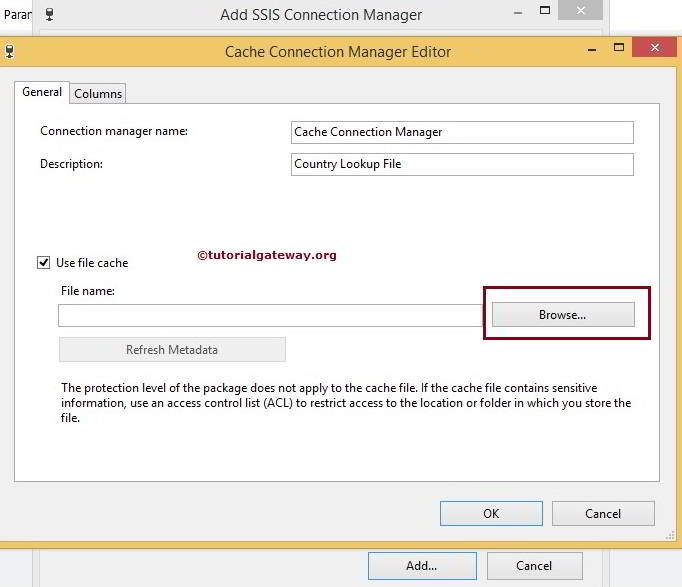Focus the Connection manager name field
This screenshot has height=587, width=682.
[x=462, y=132]
